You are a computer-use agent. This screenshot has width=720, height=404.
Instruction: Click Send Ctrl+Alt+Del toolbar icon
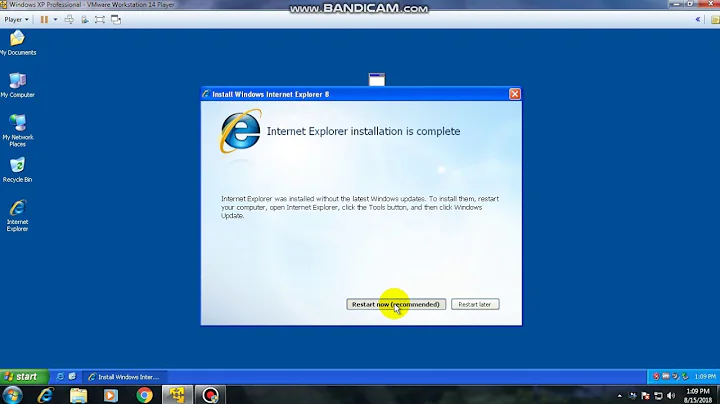coord(69,20)
